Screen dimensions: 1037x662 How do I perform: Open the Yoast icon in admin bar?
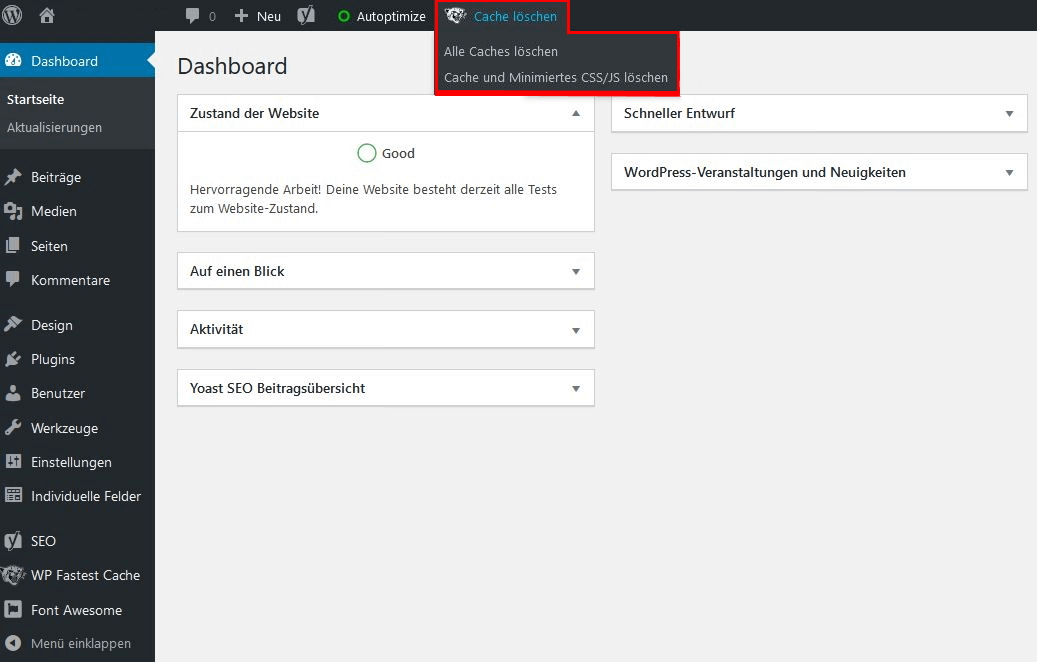[x=306, y=16]
